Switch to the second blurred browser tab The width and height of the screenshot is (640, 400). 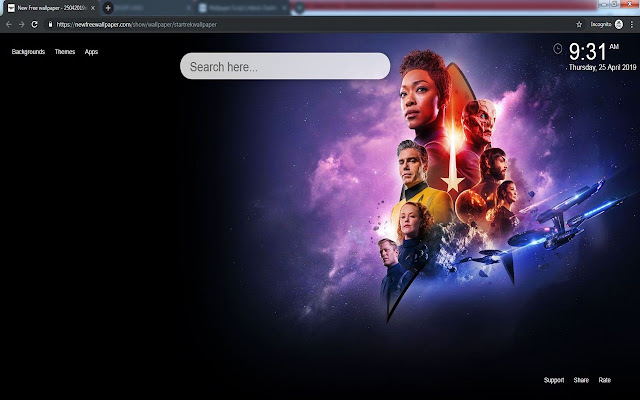(243, 8)
